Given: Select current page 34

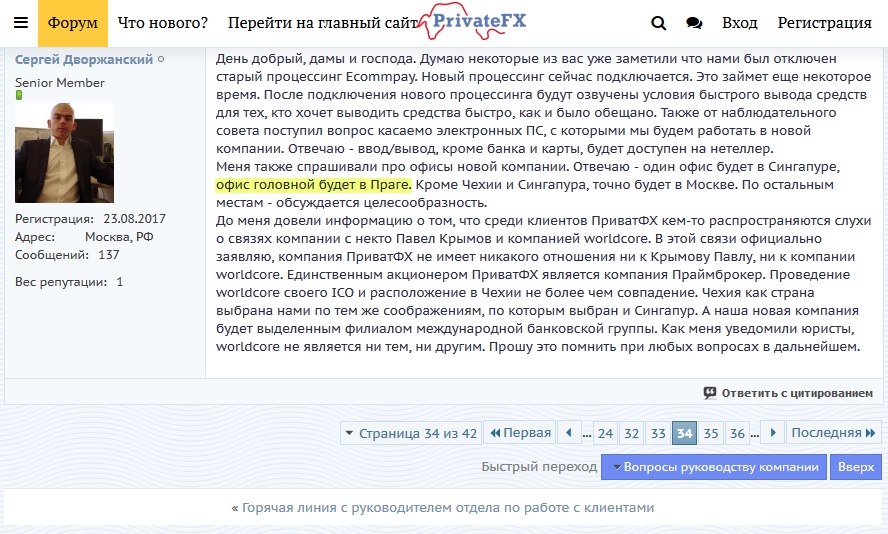Looking at the screenshot, I should click(x=684, y=434).
